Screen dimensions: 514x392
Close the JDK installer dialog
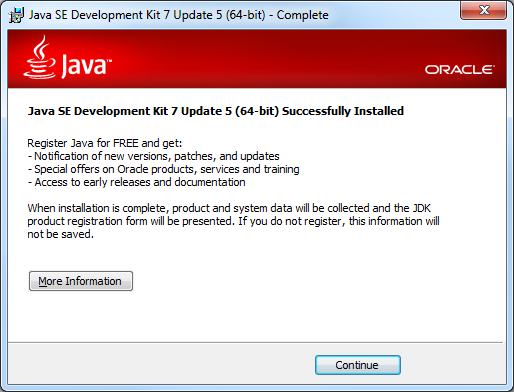point(483,10)
